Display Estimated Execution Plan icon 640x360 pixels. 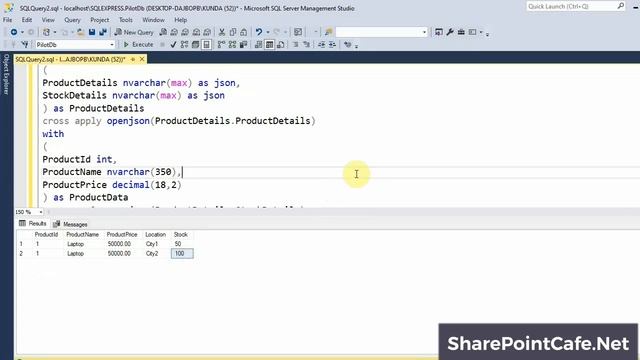(x=184, y=44)
